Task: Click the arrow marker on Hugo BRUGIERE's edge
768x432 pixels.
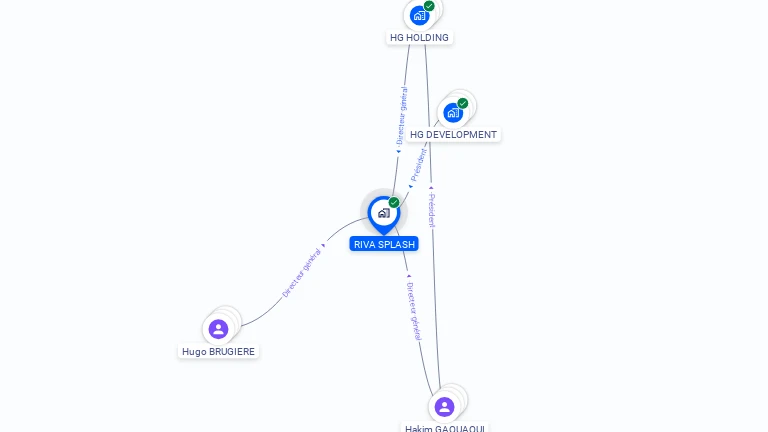Action: pyautogui.click(x=323, y=245)
